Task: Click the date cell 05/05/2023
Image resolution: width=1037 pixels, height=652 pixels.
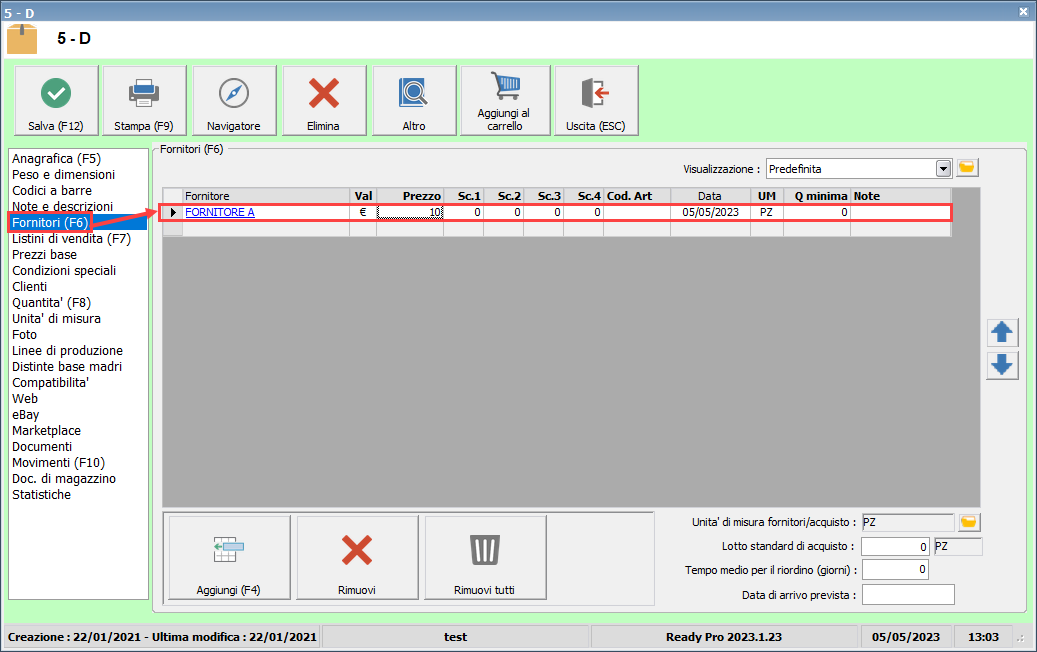Action: pos(710,212)
